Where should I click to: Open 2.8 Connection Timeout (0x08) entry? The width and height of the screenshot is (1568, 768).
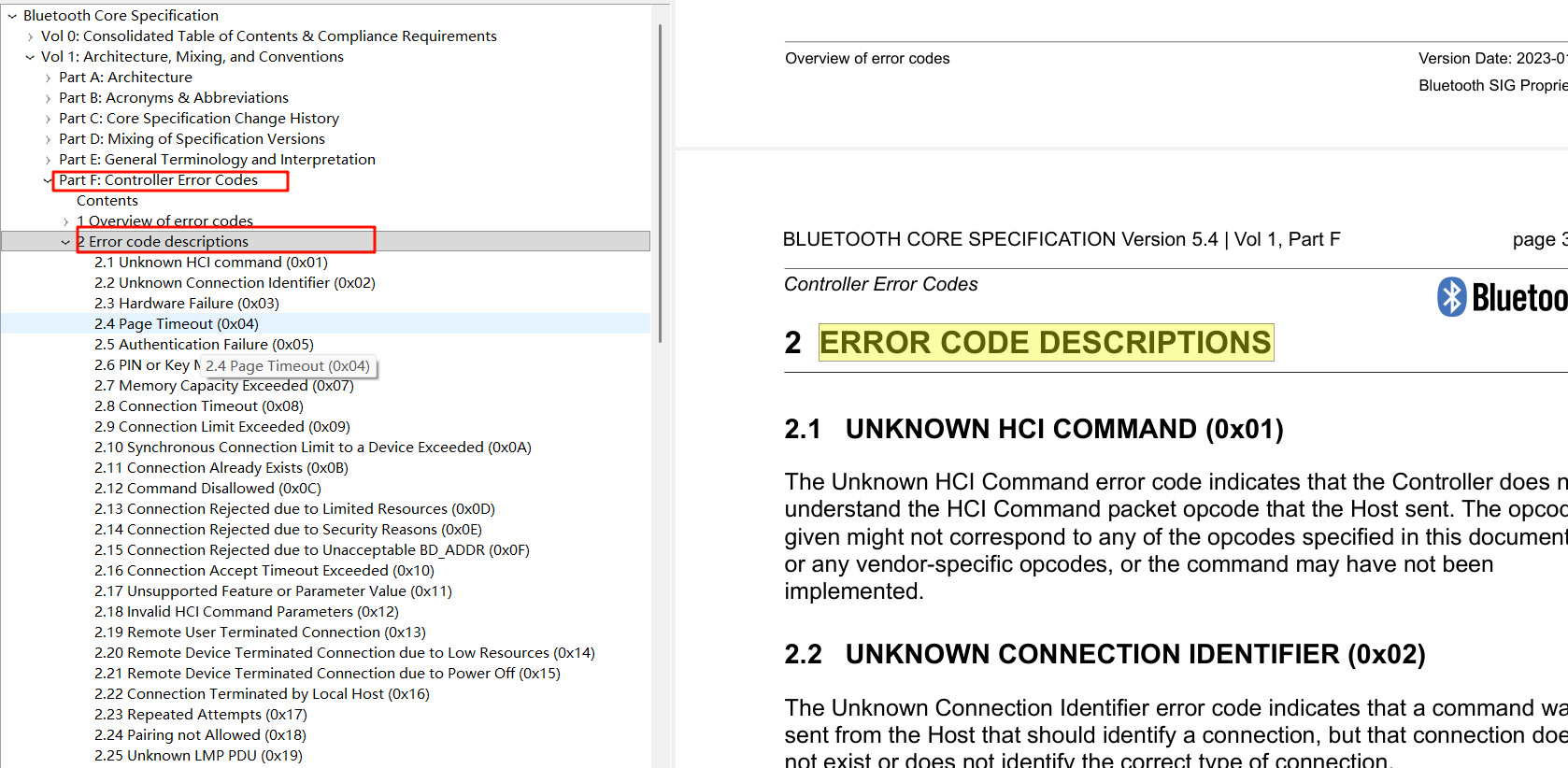[x=198, y=406]
